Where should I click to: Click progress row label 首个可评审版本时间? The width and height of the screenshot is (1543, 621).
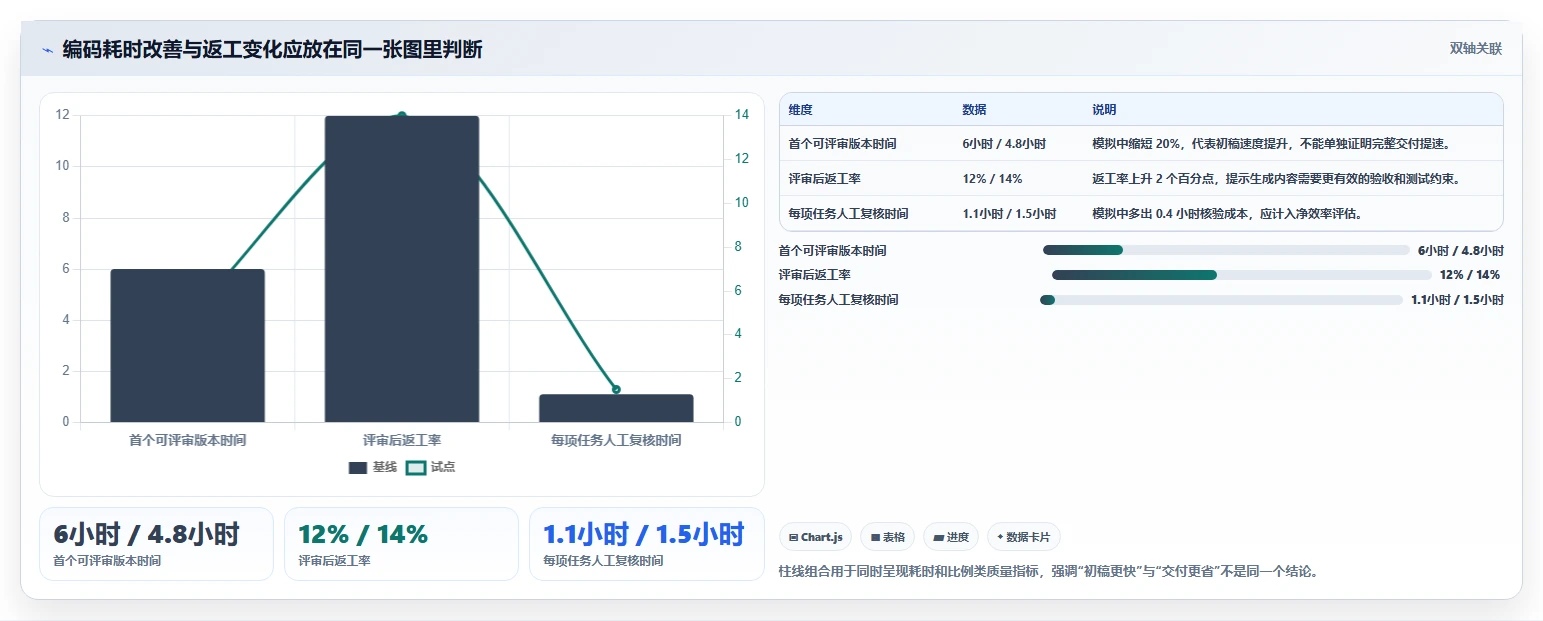[832, 251]
